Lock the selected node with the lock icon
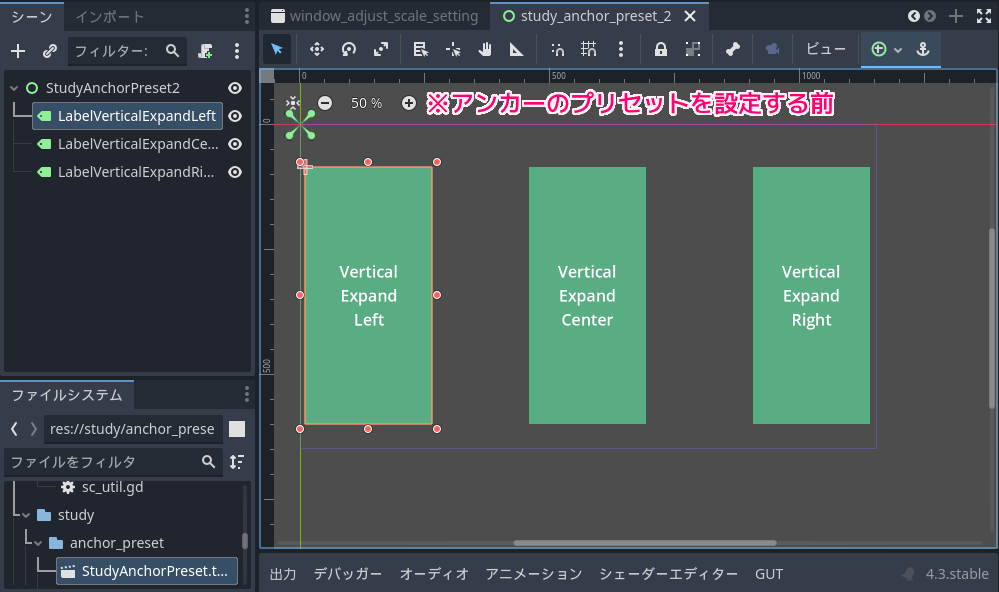999x592 pixels. coord(662,49)
